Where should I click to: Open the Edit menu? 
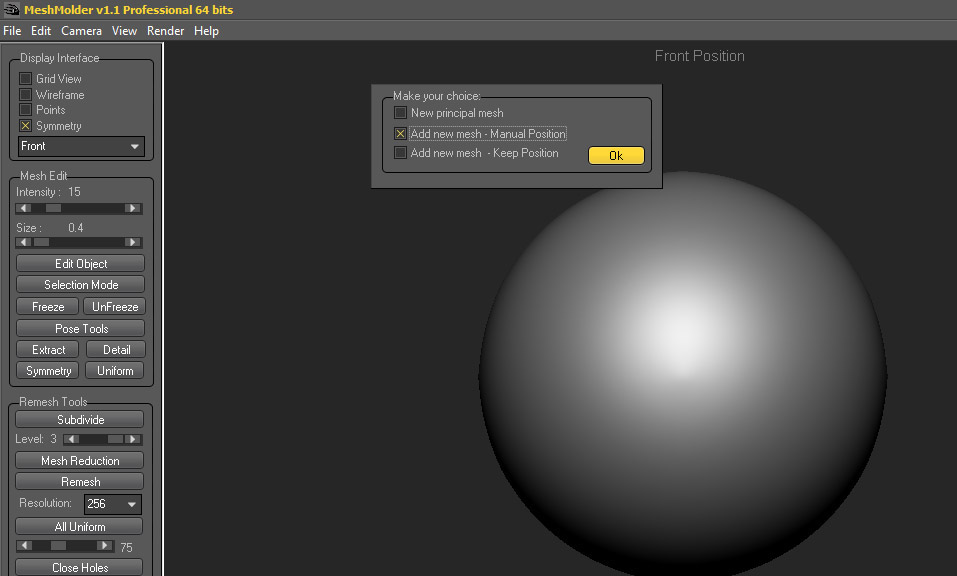click(x=41, y=31)
